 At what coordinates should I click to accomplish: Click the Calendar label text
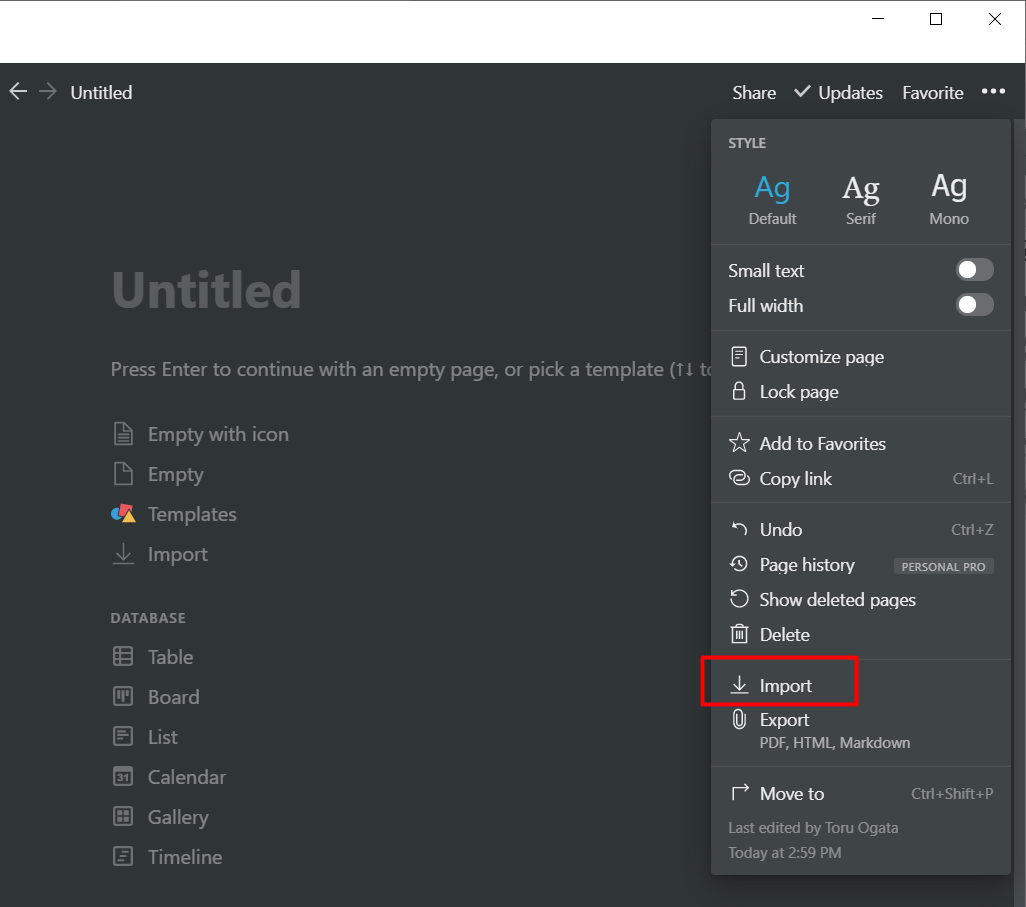tap(186, 777)
